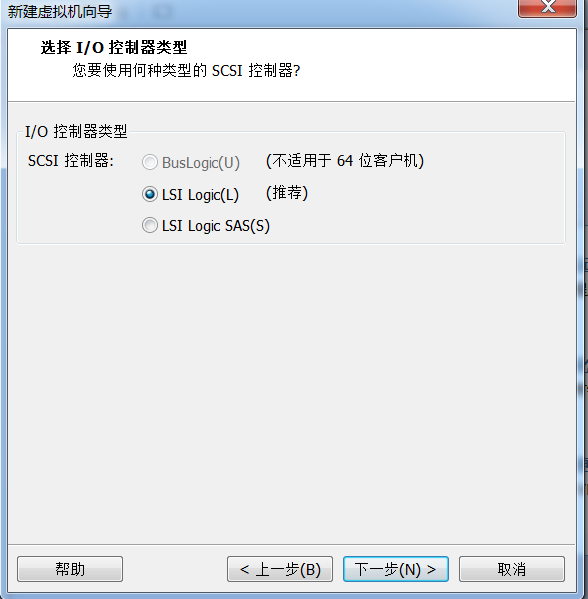Click the I/O 控制器类型 group box label

click(x=76, y=132)
